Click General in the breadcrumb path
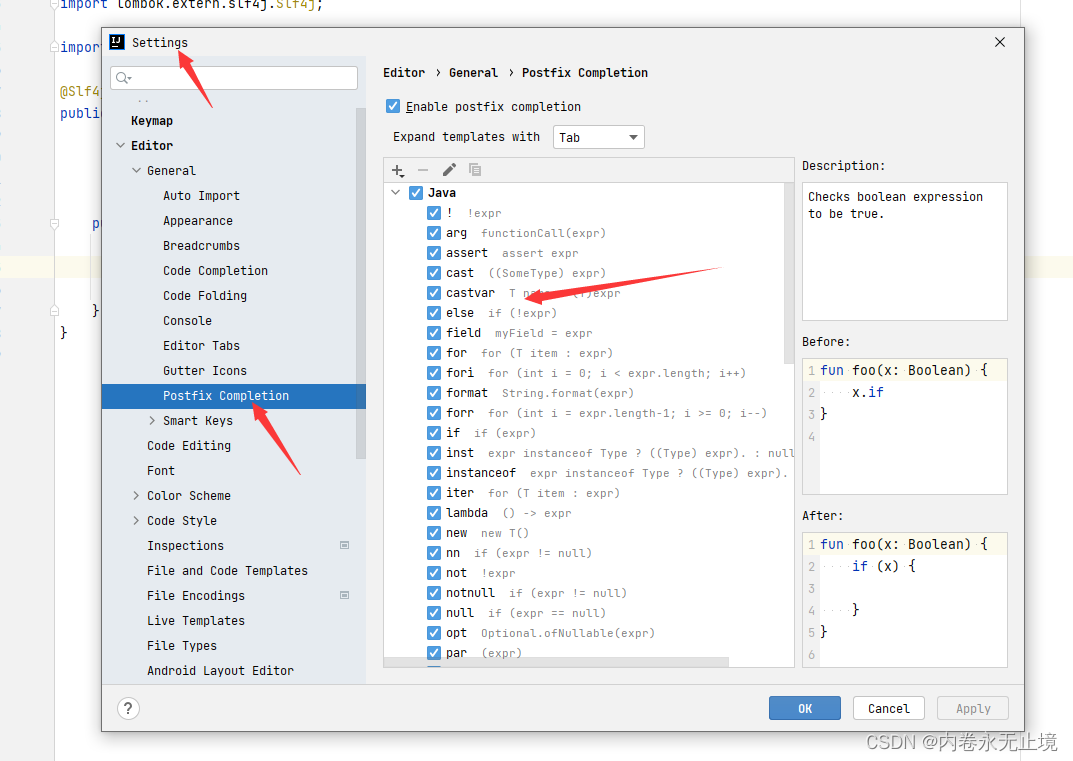 [474, 73]
